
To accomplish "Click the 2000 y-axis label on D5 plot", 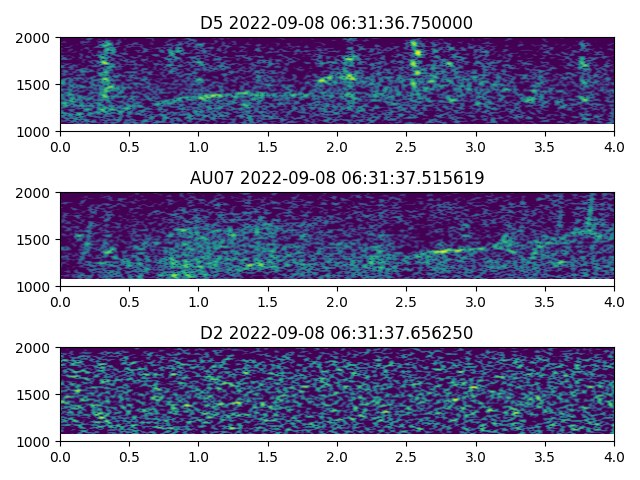I will tap(36, 38).
